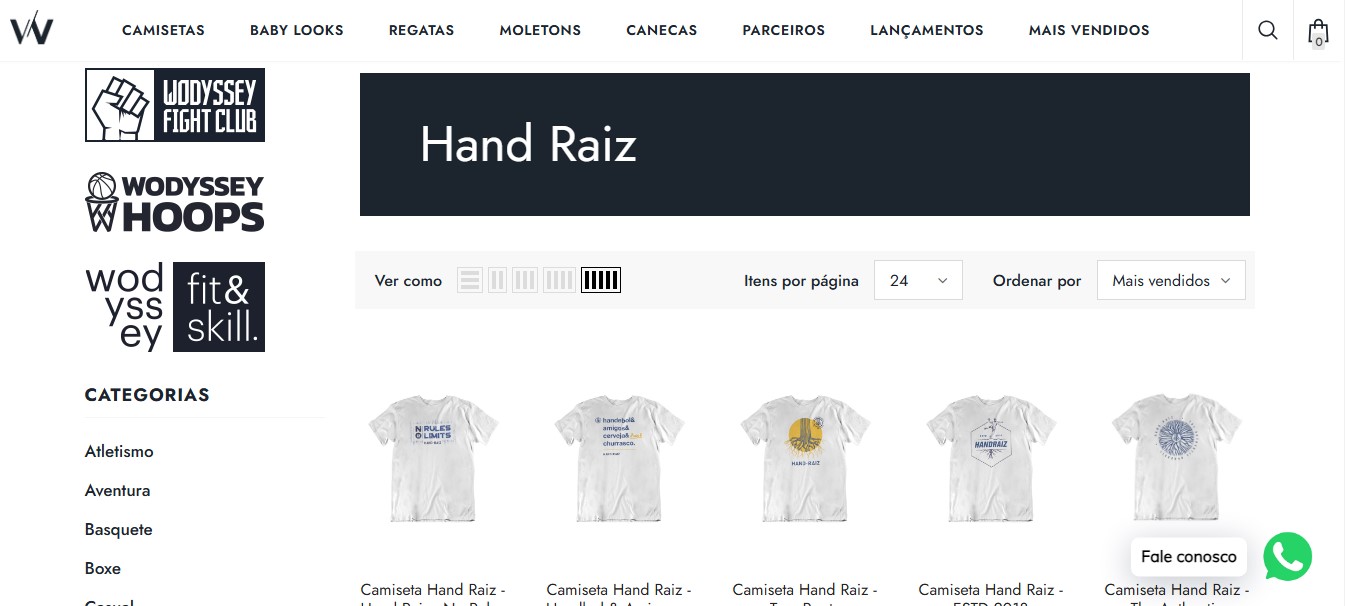Switch to three-column grid view
Viewport: 1345px width, 606px height.
[525, 280]
